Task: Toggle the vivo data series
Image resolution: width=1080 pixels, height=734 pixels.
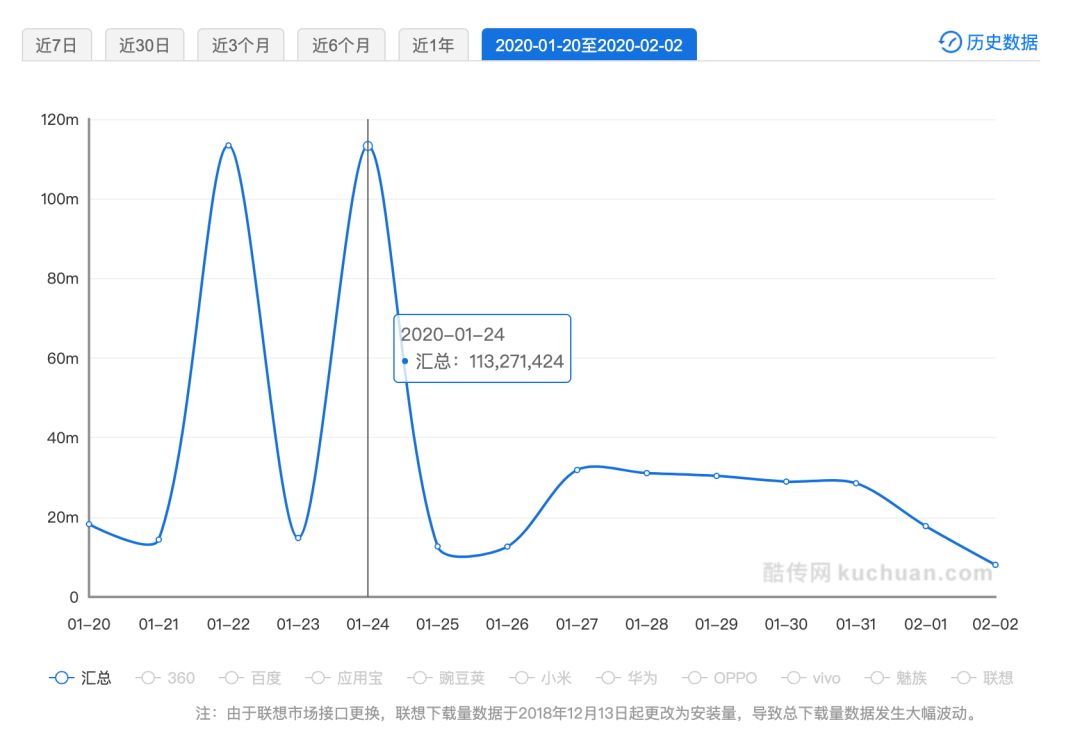Action: tap(791, 677)
